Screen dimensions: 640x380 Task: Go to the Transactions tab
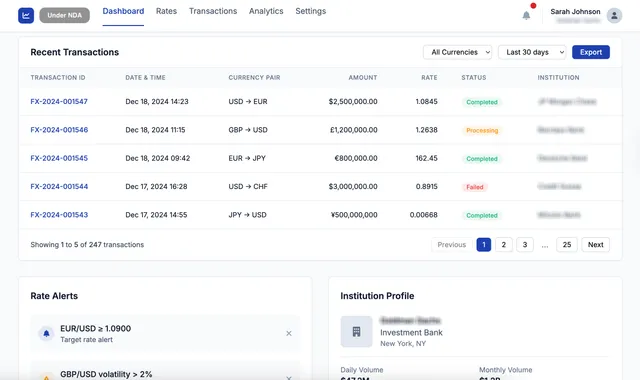pos(213,11)
